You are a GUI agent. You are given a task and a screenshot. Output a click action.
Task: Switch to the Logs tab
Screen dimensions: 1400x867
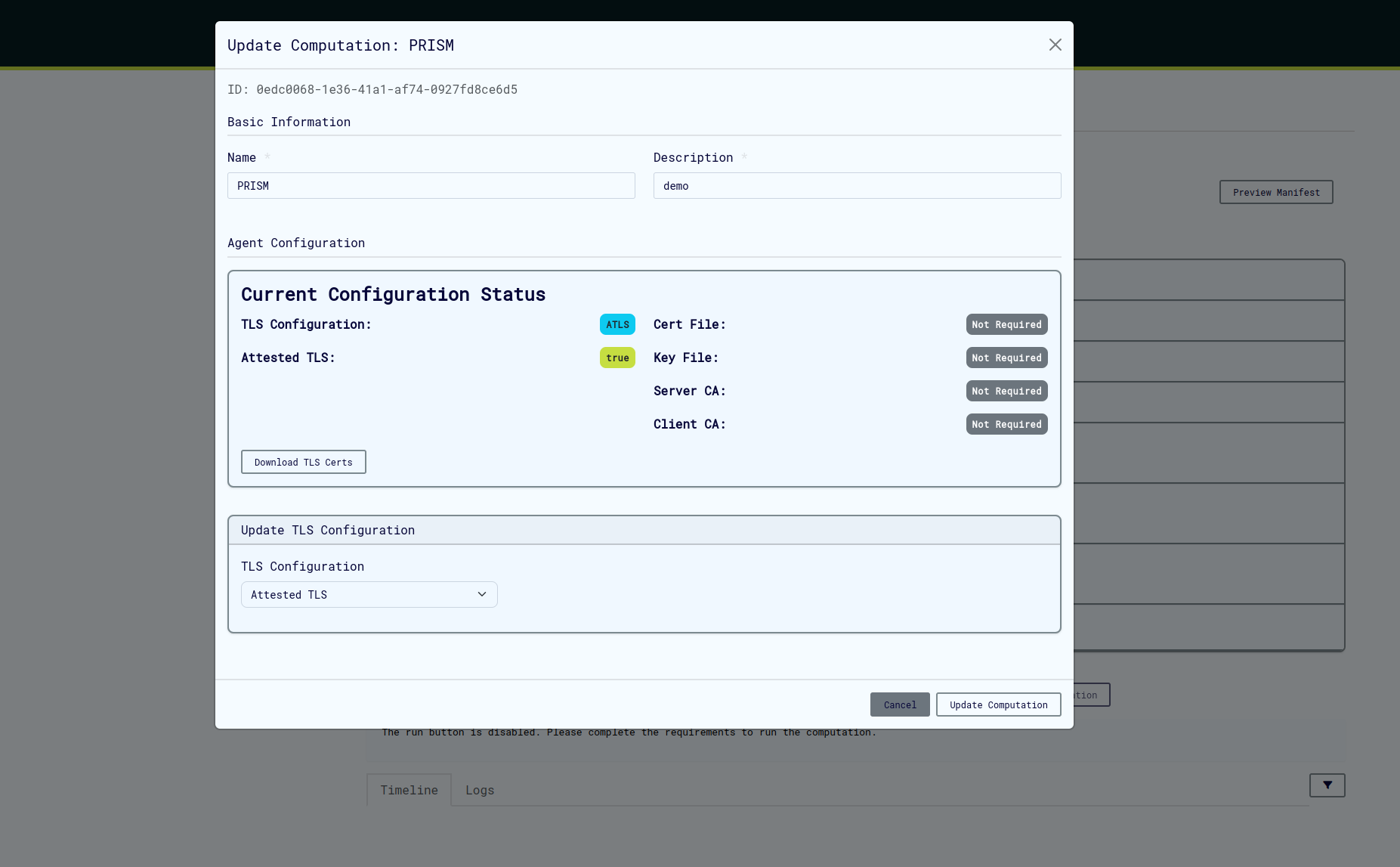pos(480,790)
